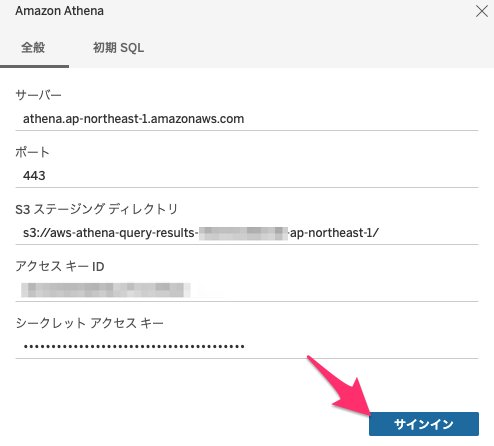Sign in with the サインイン button
Viewport: 494px width, 446px height.
tap(424, 424)
